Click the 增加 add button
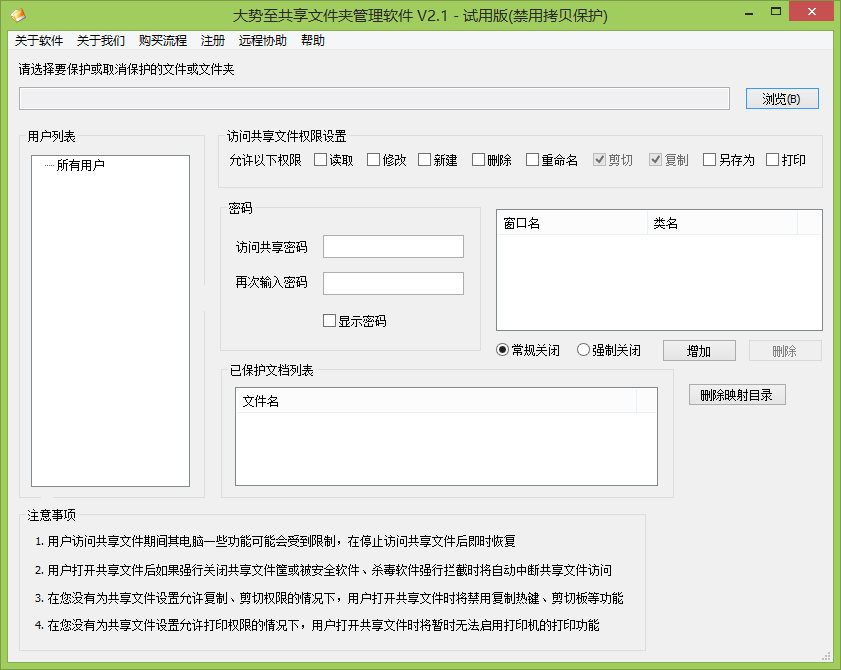Image resolution: width=841 pixels, height=670 pixels. pyautogui.click(x=699, y=350)
